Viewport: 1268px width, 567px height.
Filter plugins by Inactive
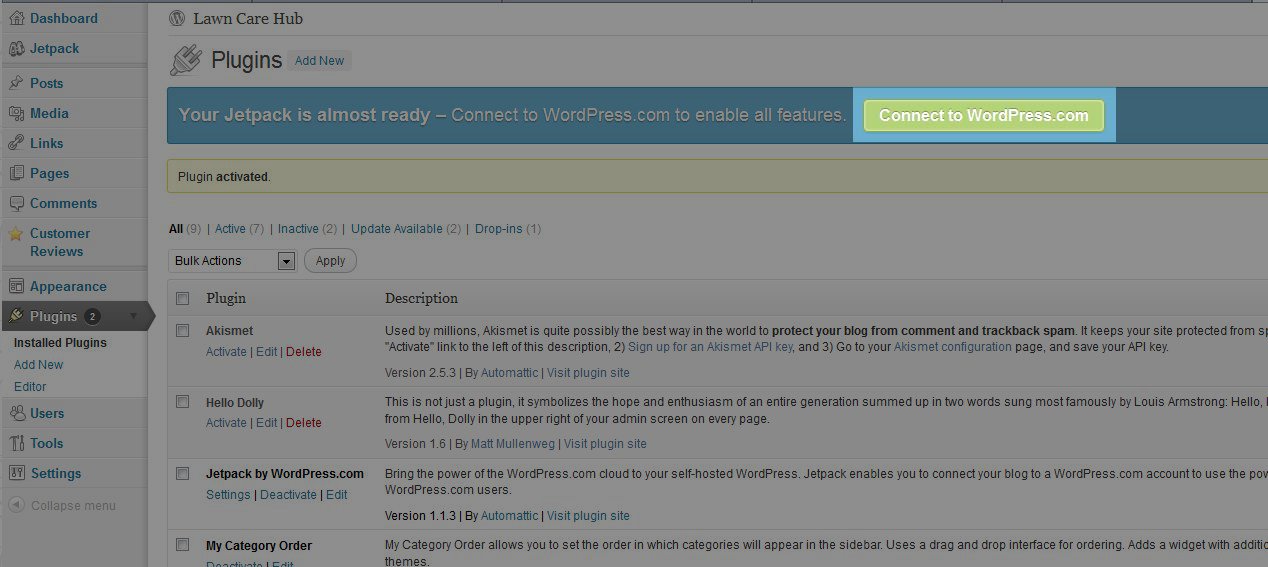[298, 229]
